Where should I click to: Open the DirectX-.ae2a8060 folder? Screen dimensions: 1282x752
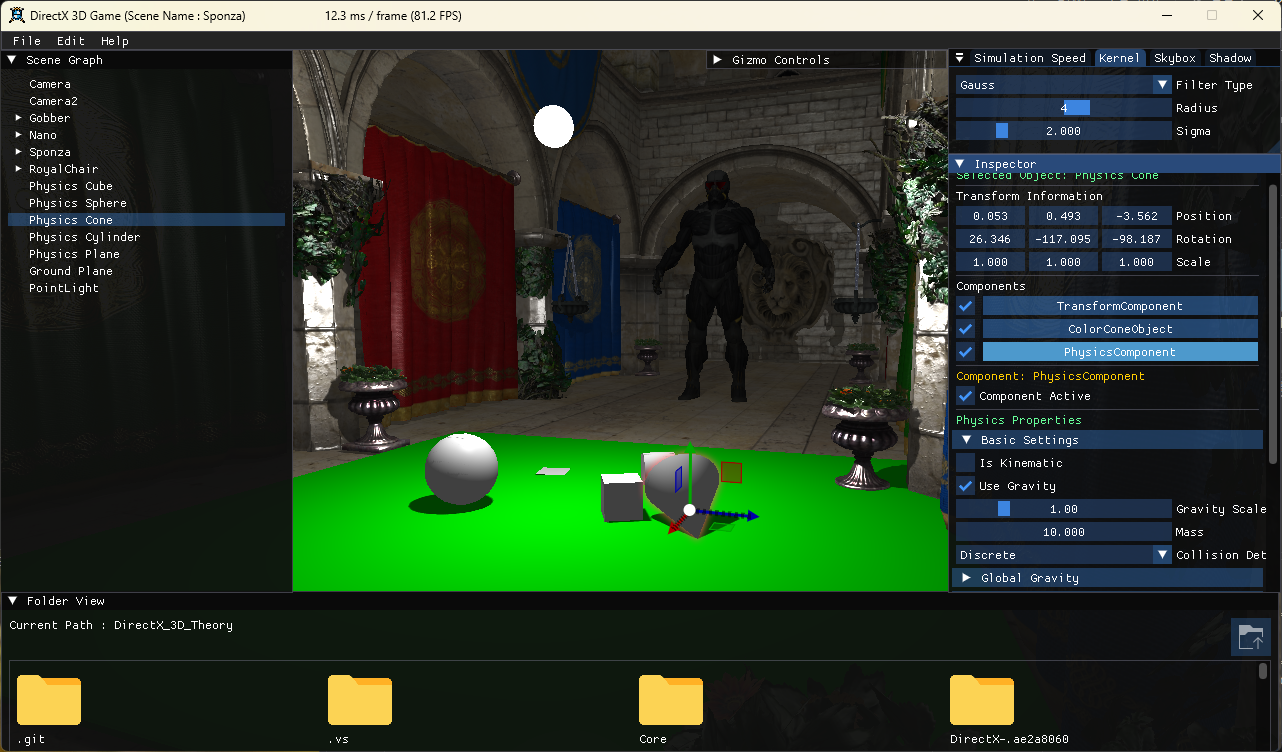(x=981, y=700)
